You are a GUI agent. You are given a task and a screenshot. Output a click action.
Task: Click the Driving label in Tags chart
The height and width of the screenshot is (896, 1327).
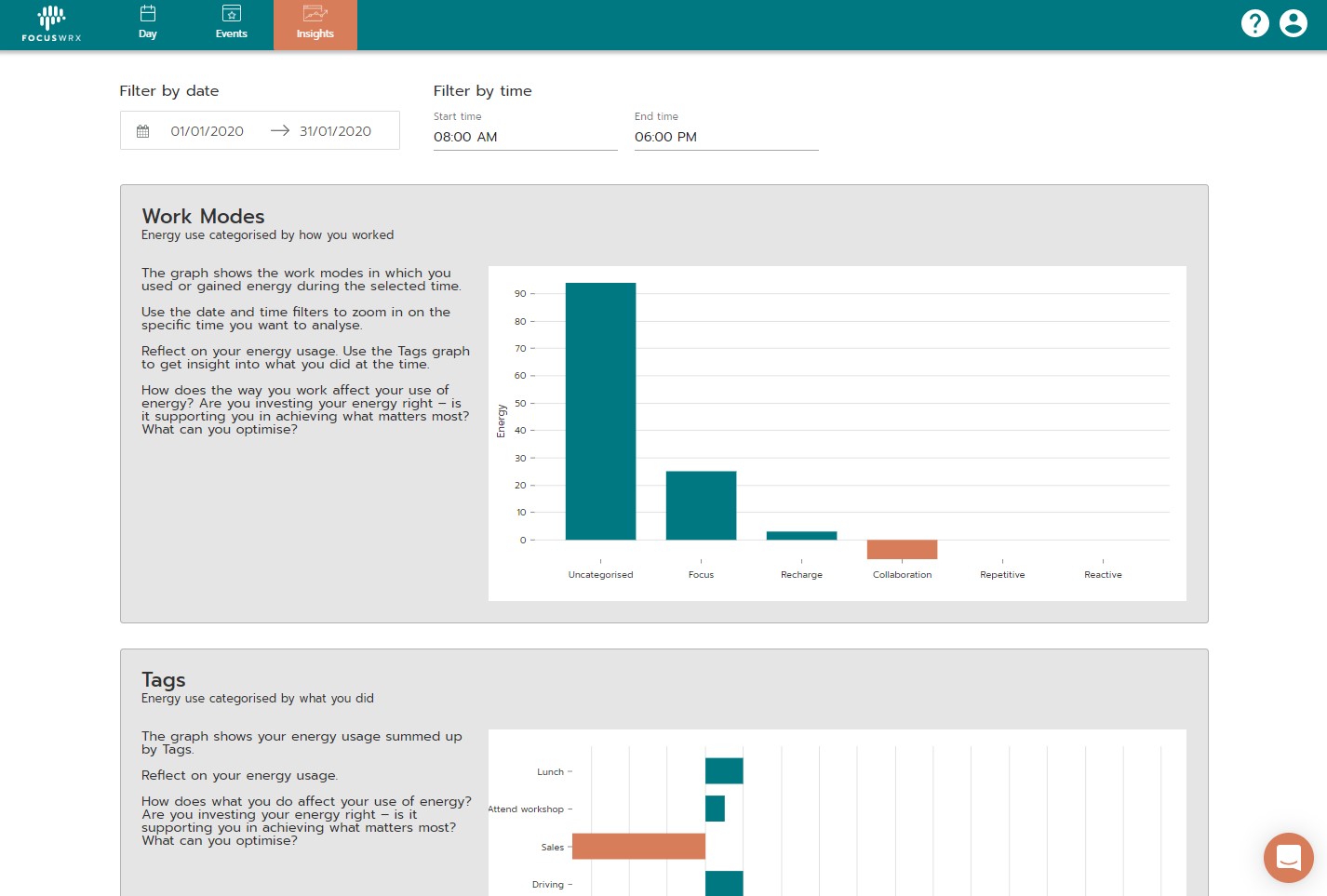click(x=548, y=885)
